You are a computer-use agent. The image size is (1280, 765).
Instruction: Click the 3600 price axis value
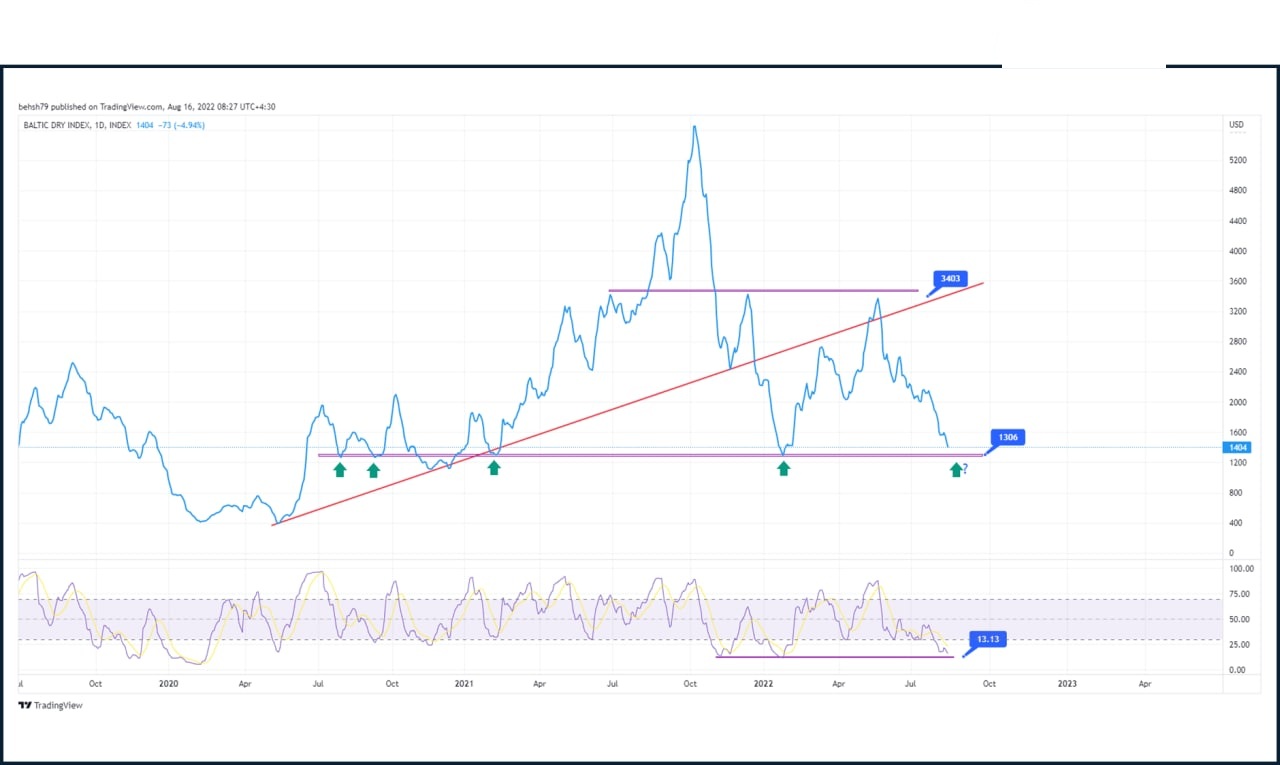1237,281
